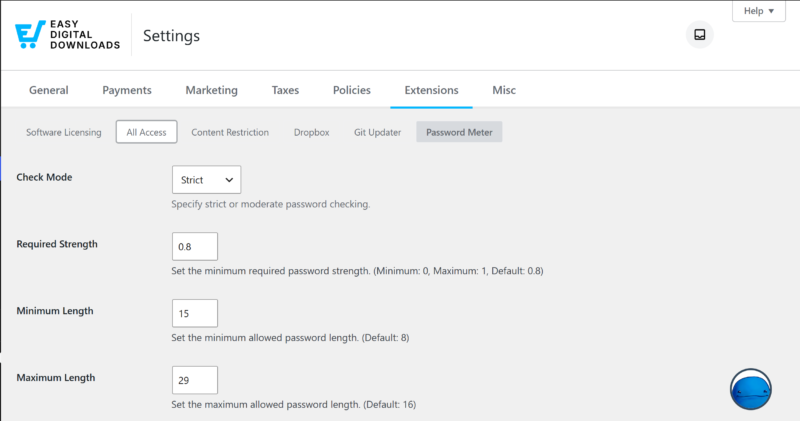
Task: Open Software Licensing section
Action: point(64,132)
